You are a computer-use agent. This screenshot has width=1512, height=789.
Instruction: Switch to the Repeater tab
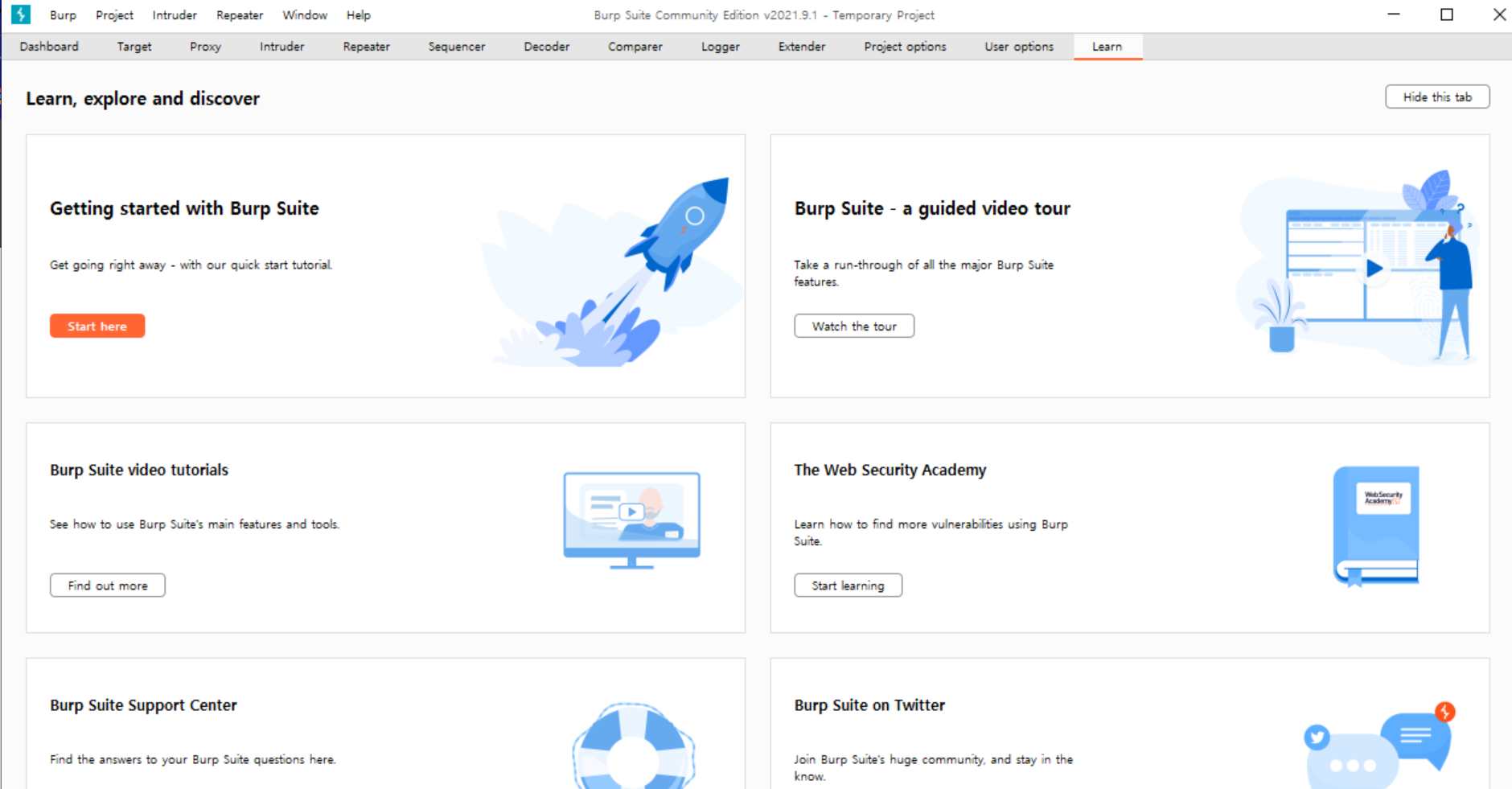[366, 47]
